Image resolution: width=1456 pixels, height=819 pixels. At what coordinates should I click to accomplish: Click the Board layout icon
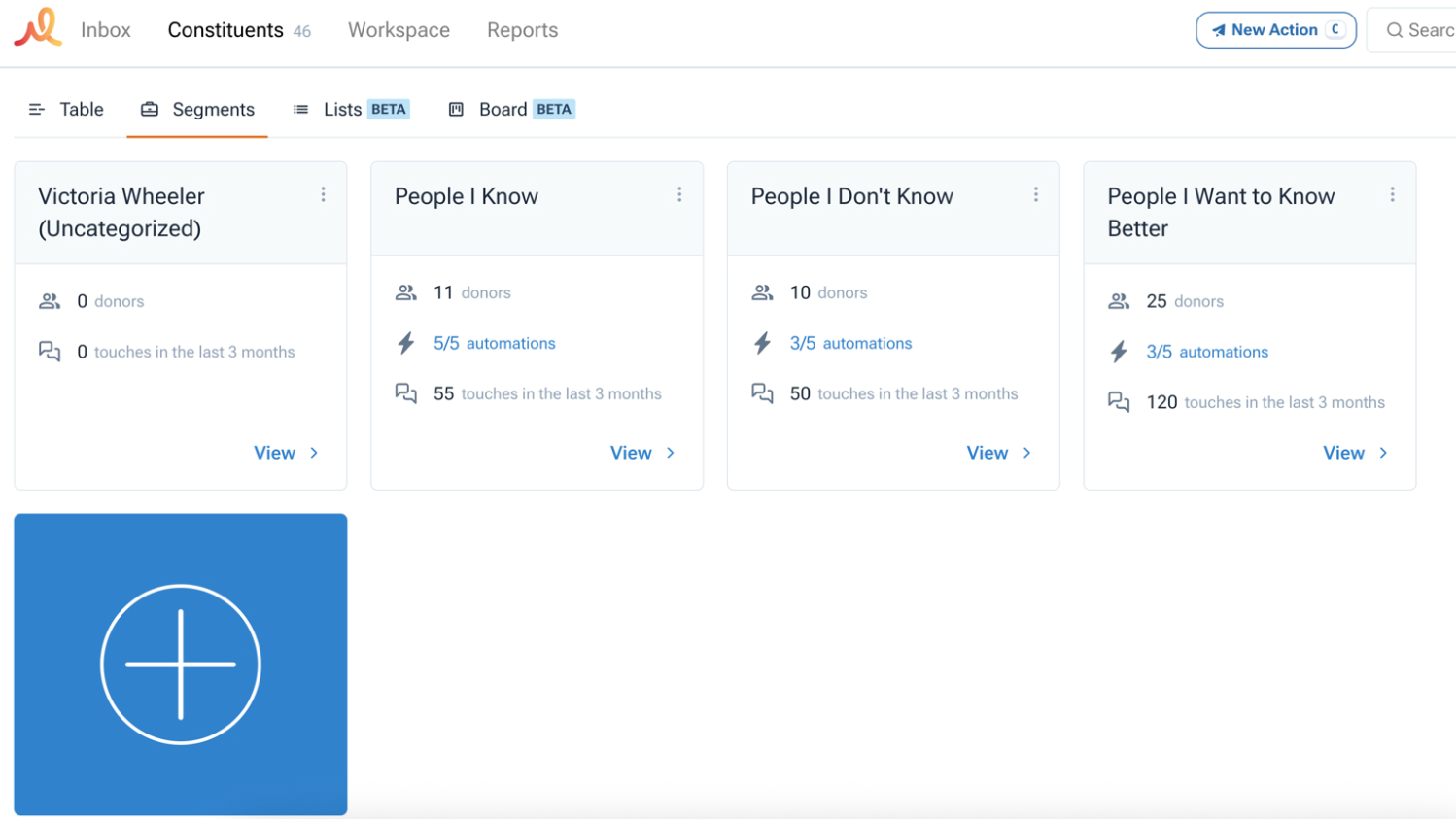[x=456, y=109]
